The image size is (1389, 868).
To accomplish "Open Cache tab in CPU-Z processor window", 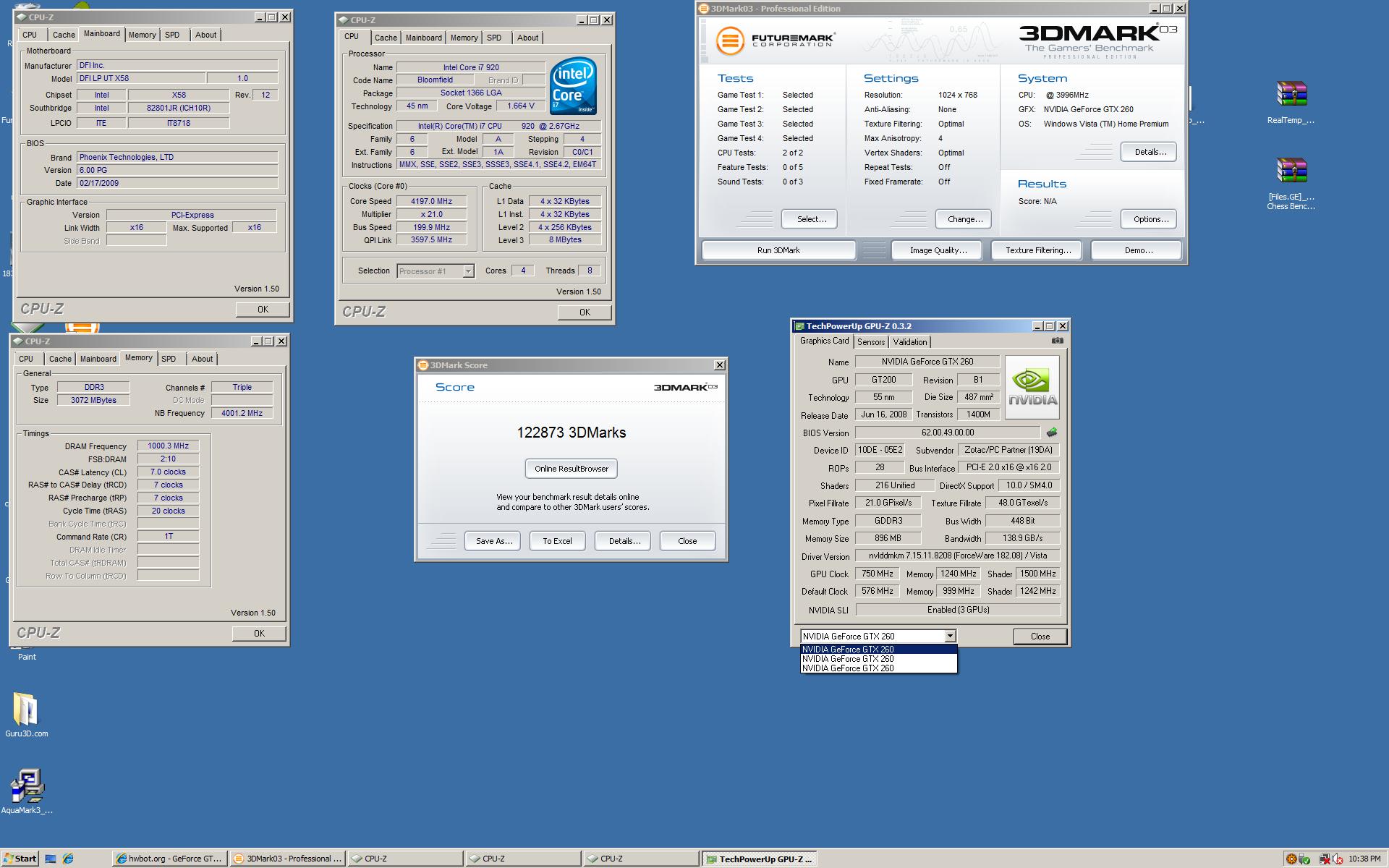I will (386, 38).
